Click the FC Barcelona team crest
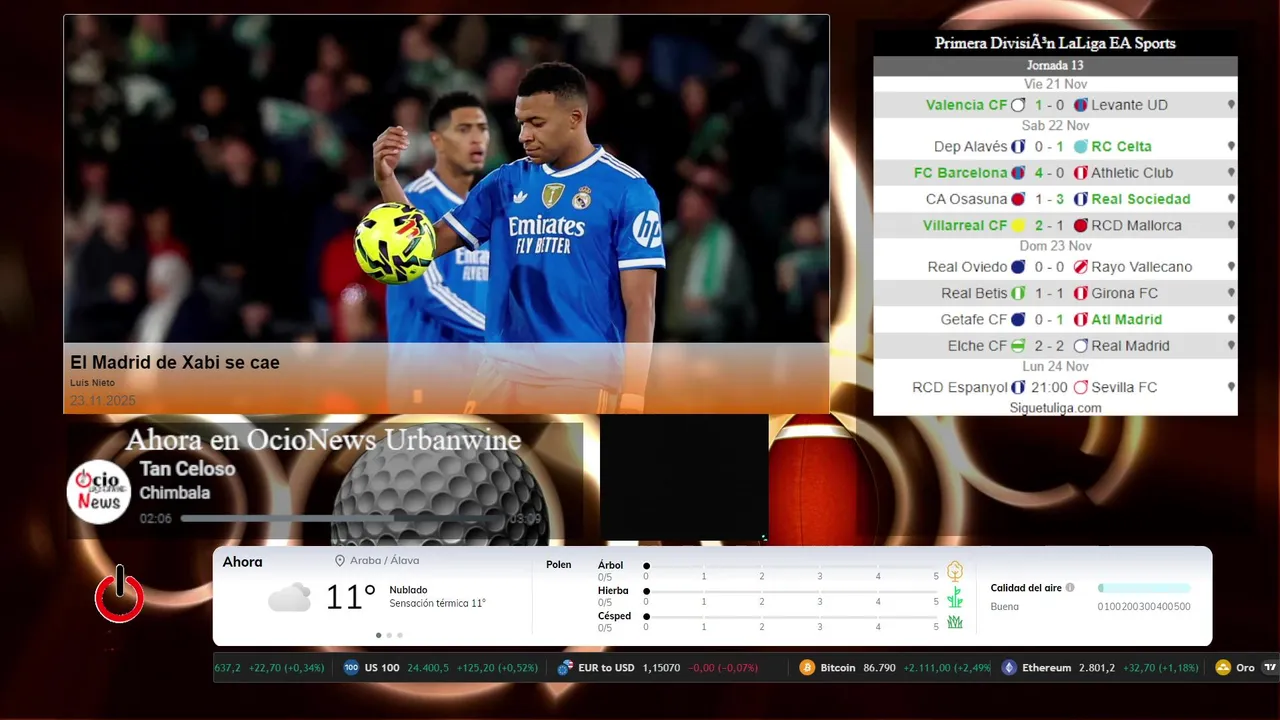The height and width of the screenshot is (720, 1280). (1018, 173)
